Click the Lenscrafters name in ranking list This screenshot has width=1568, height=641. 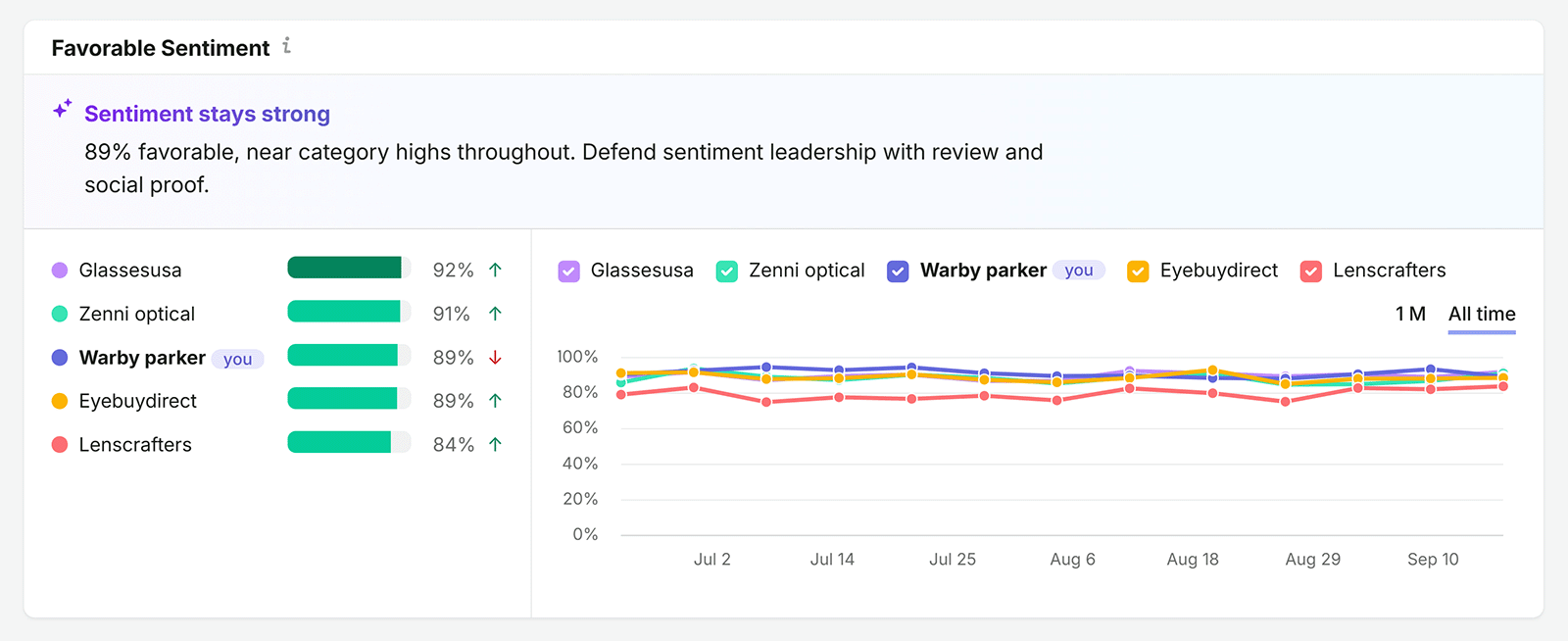click(x=135, y=445)
